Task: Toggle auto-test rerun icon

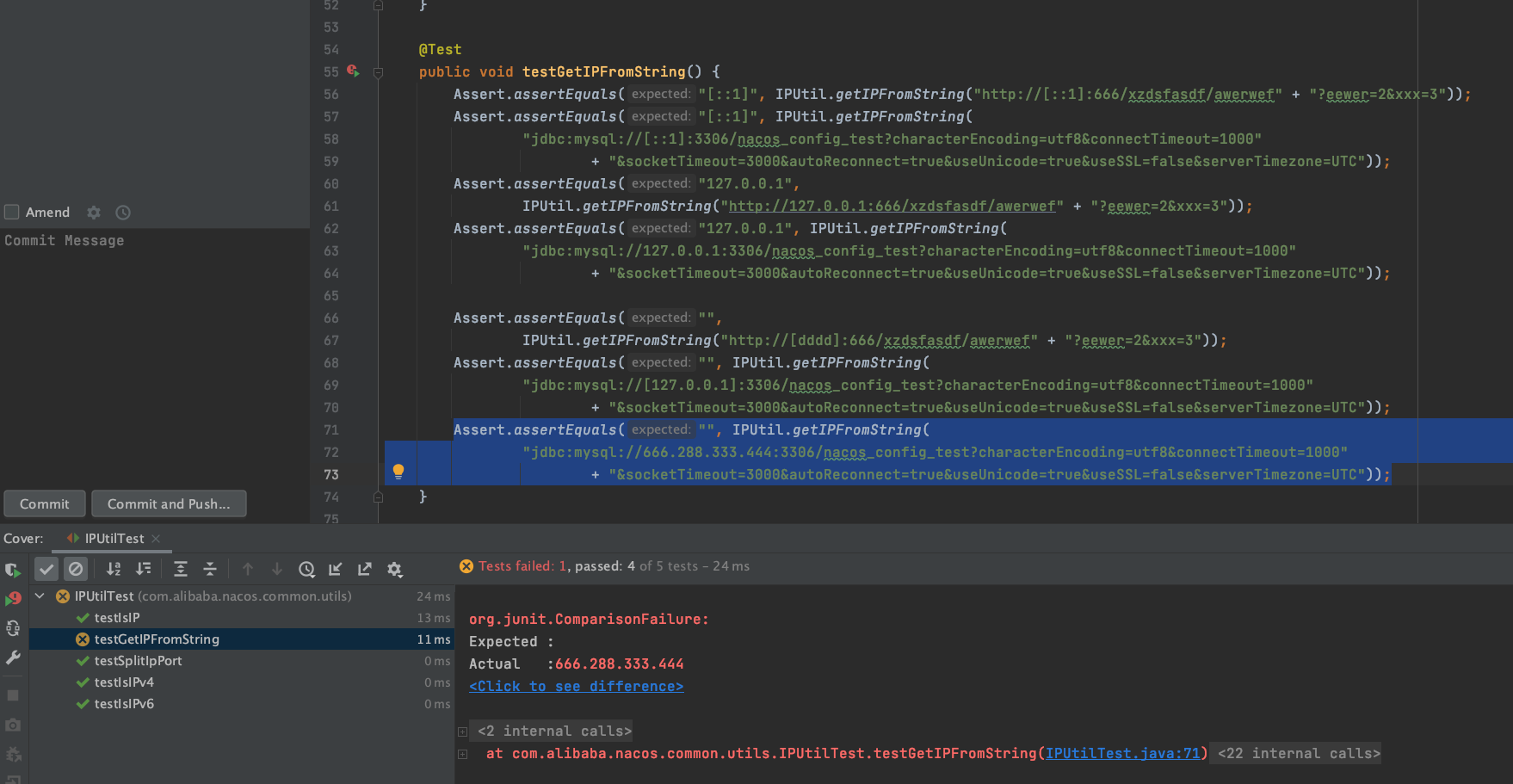Action: (x=13, y=628)
